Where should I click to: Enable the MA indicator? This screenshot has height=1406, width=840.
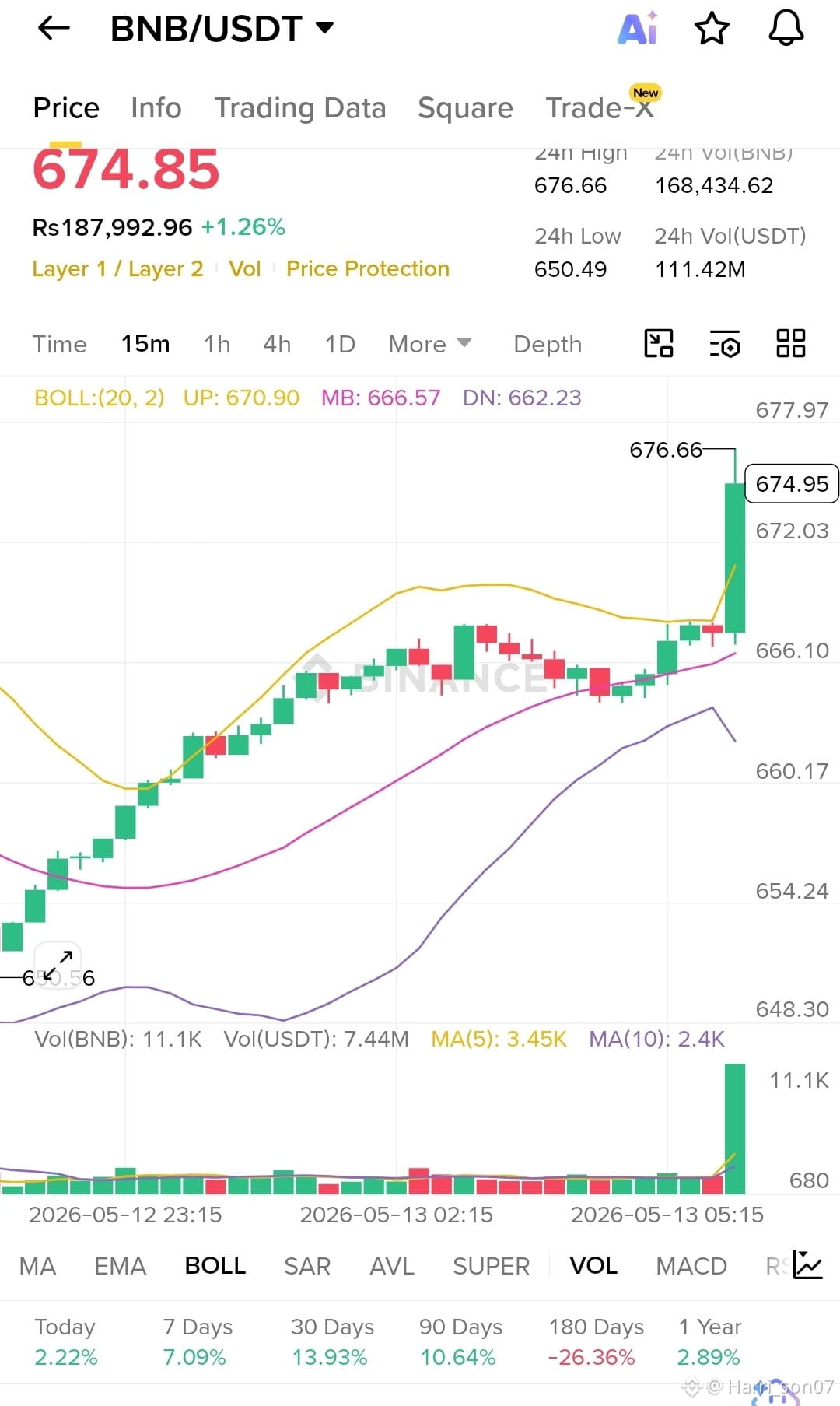pos(37,1266)
